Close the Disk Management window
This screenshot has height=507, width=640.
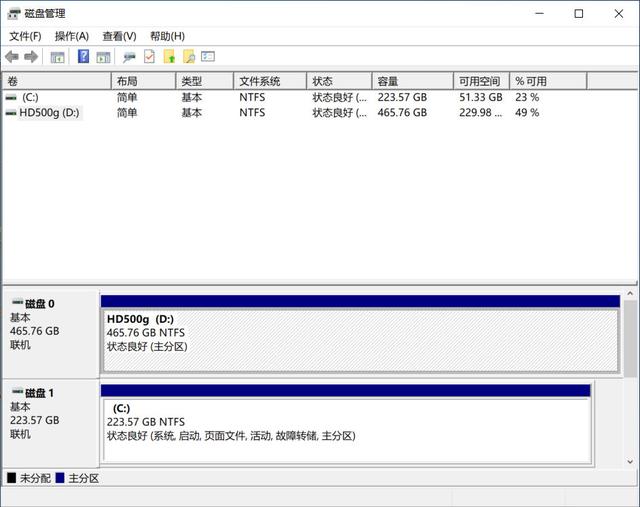(x=618, y=13)
